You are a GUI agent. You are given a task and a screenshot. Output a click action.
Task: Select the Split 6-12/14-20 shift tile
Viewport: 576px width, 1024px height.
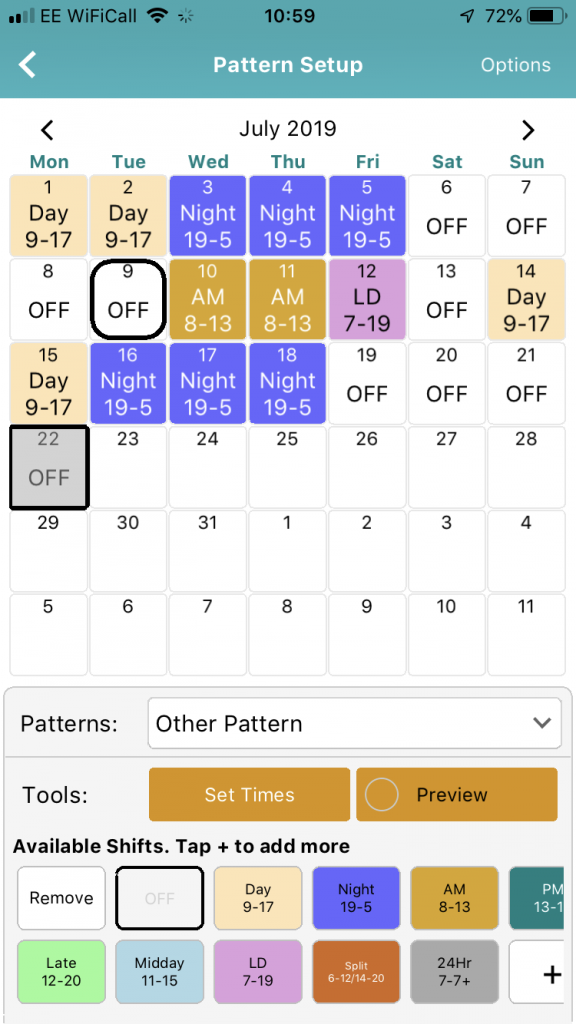(x=356, y=972)
